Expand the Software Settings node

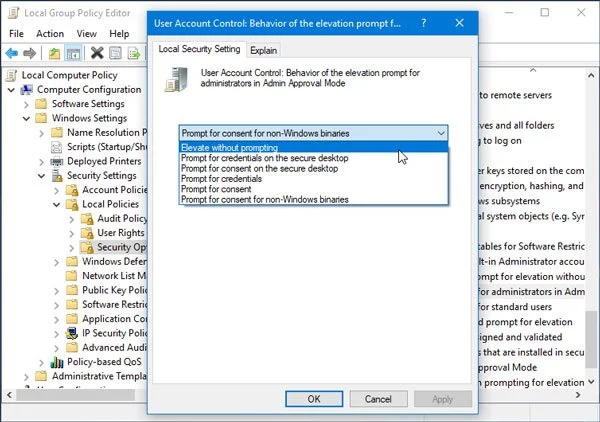pyautogui.click(x=26, y=103)
